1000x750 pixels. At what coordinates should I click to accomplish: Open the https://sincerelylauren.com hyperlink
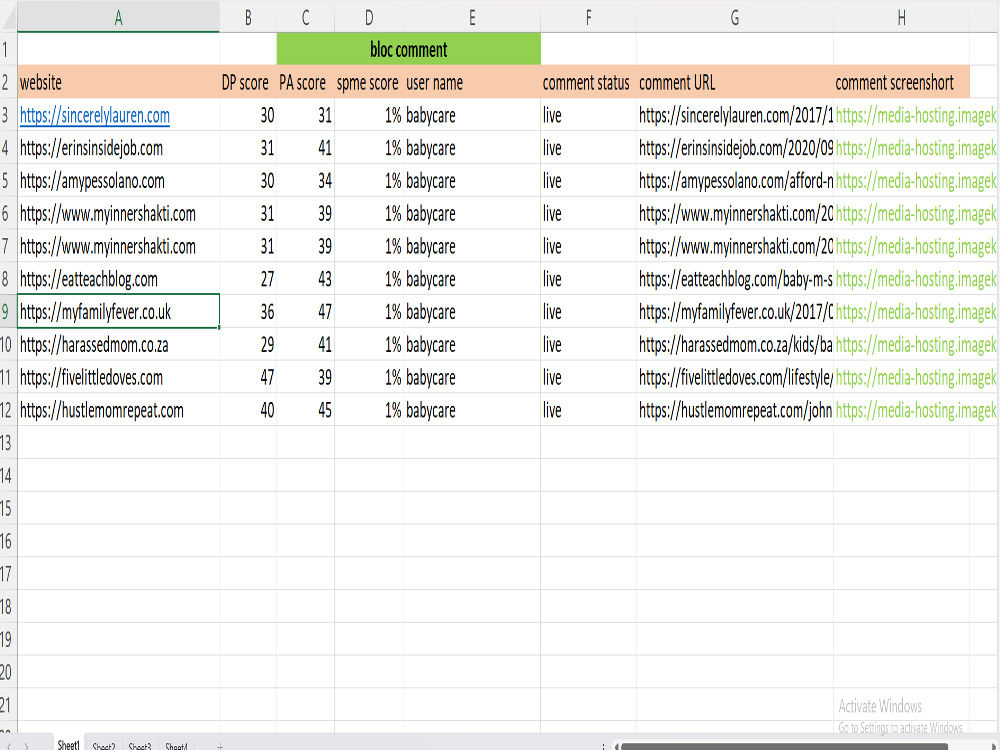(95, 115)
